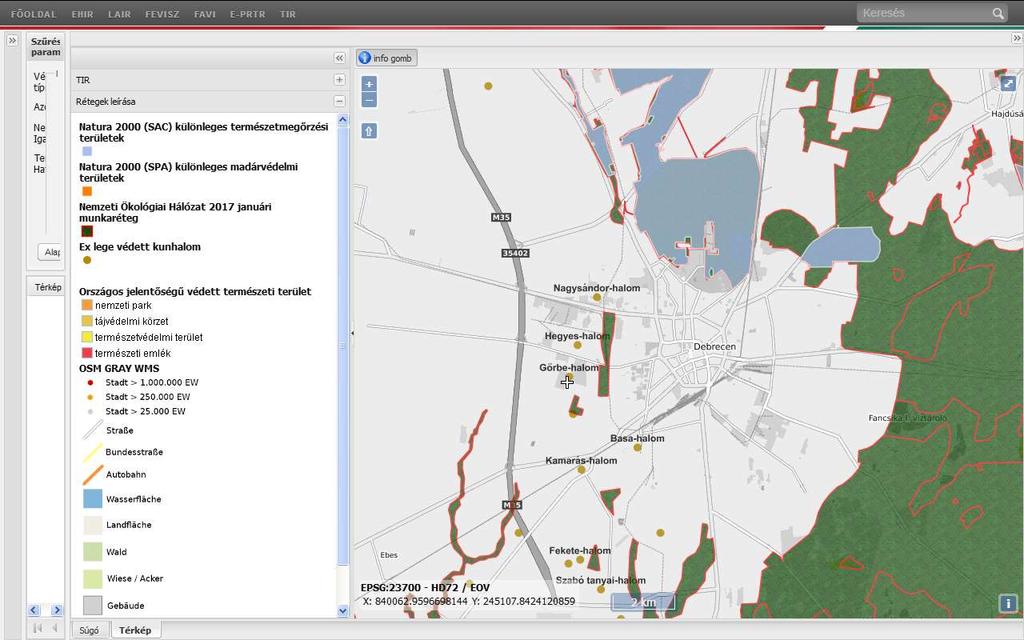Zoom in the map with plus button
Image resolution: width=1024 pixels, height=640 pixels.
click(369, 84)
